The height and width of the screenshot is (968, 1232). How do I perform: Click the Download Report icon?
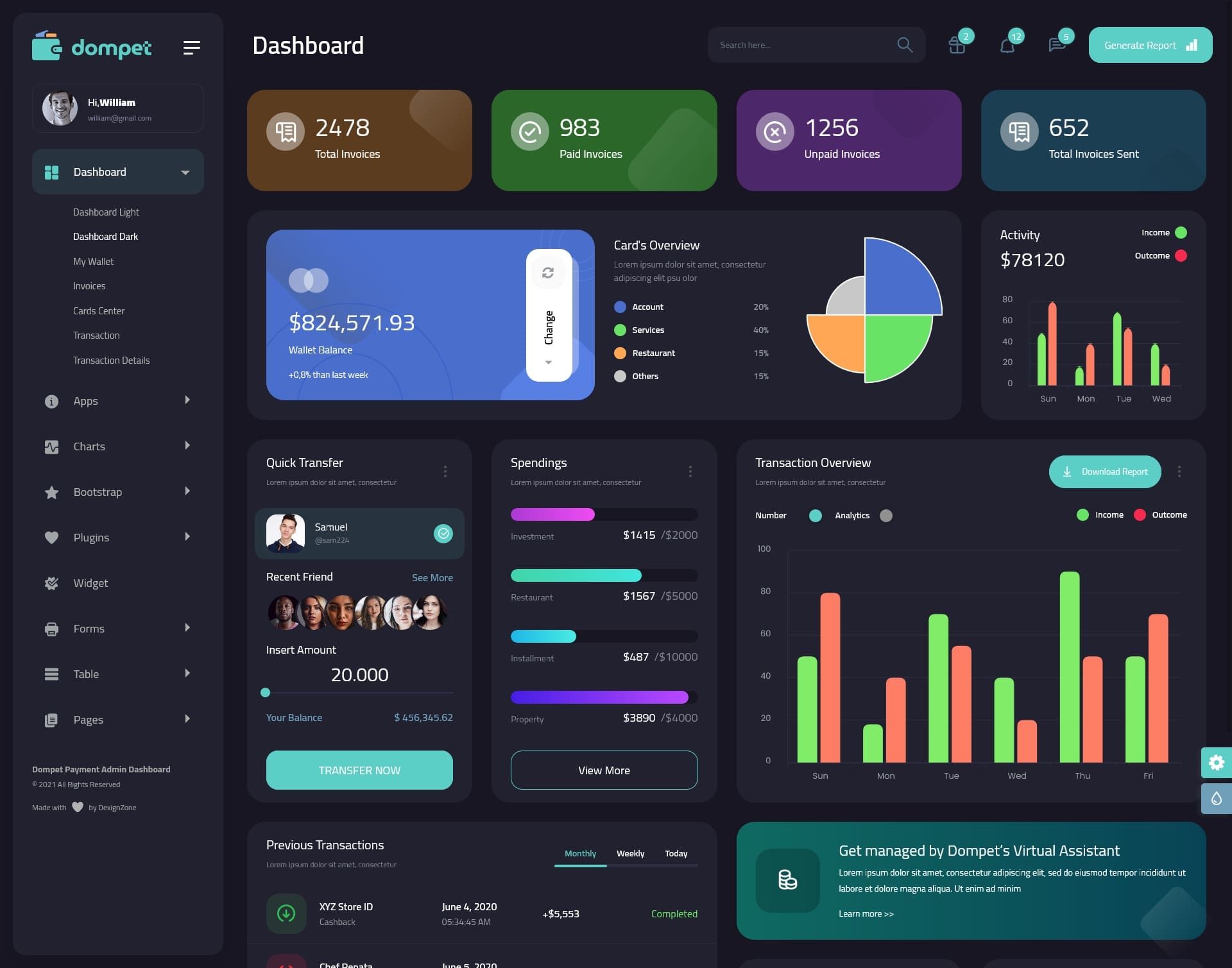(1068, 471)
